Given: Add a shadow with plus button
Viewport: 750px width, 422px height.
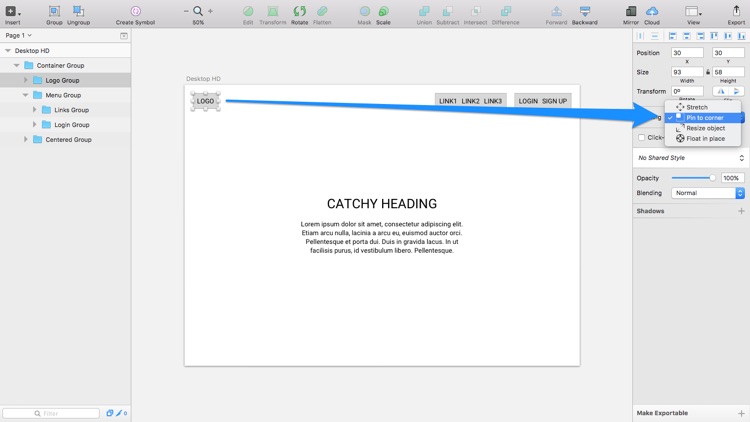Looking at the screenshot, I should pyautogui.click(x=741, y=211).
